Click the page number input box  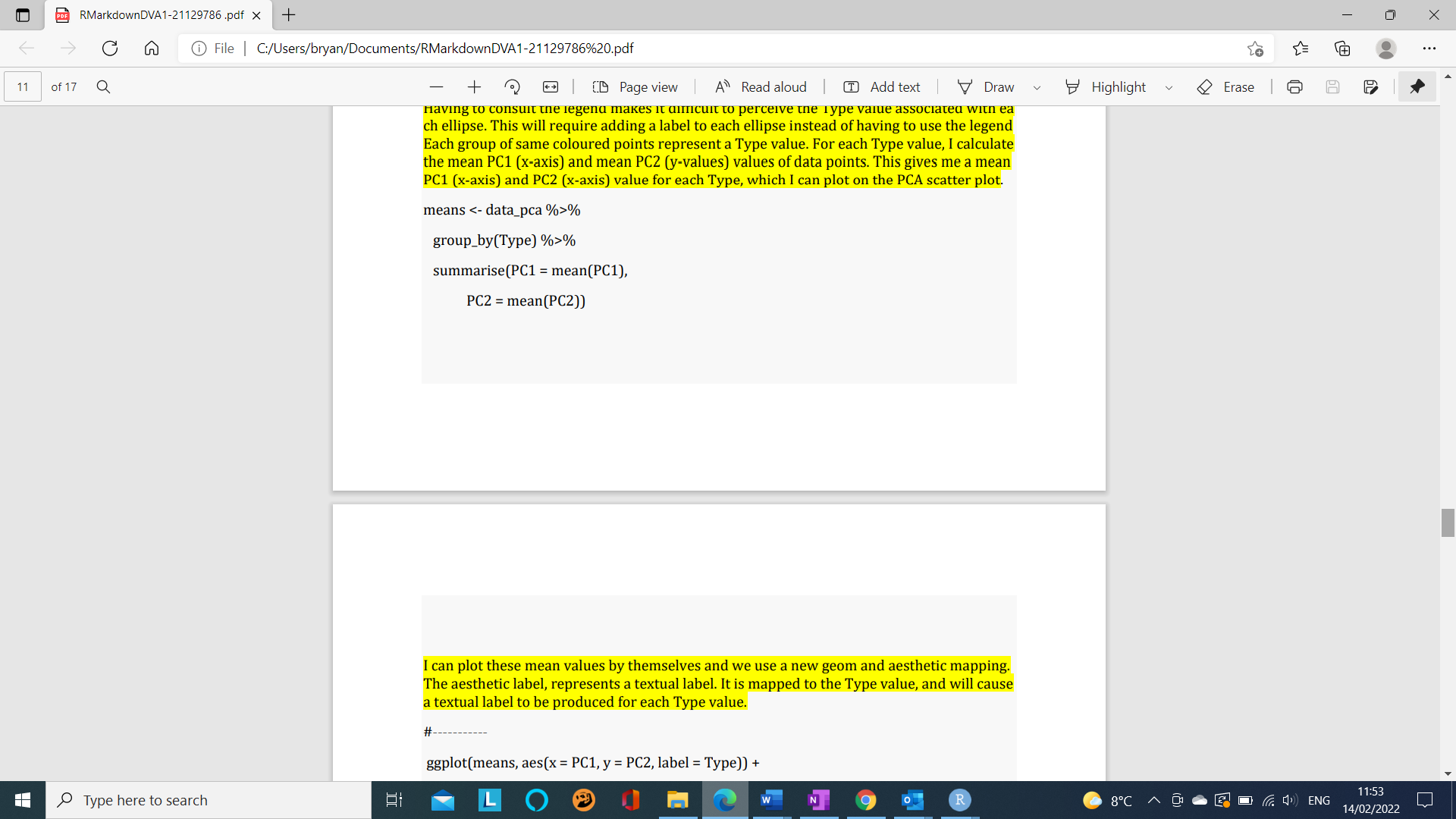point(23,87)
